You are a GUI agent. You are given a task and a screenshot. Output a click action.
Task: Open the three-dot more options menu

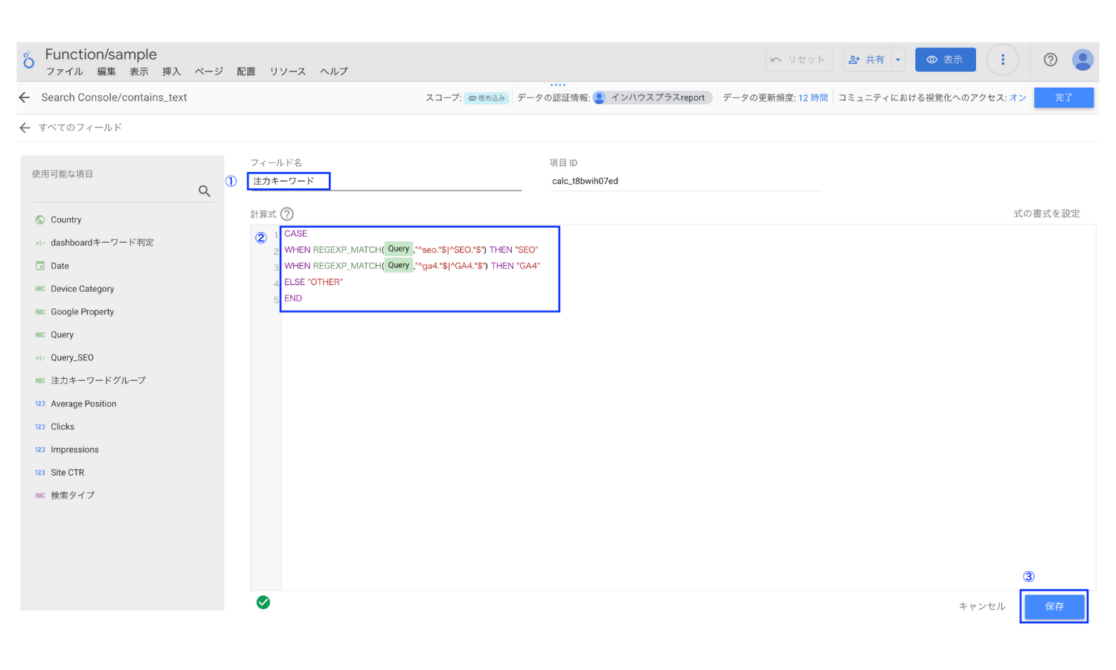click(x=1002, y=60)
